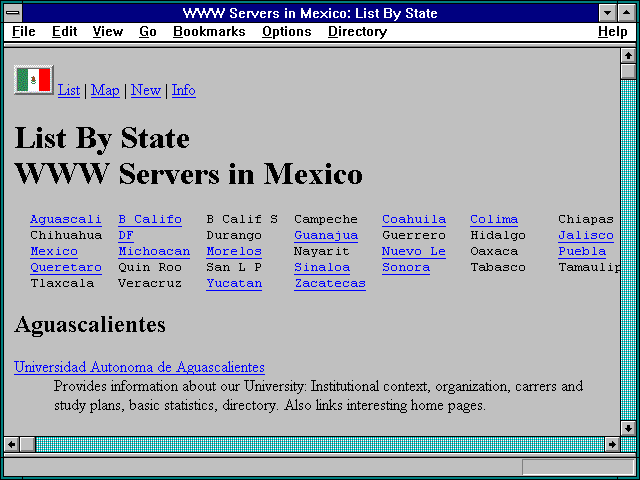
Task: Open the View menu
Action: [x=108, y=31]
